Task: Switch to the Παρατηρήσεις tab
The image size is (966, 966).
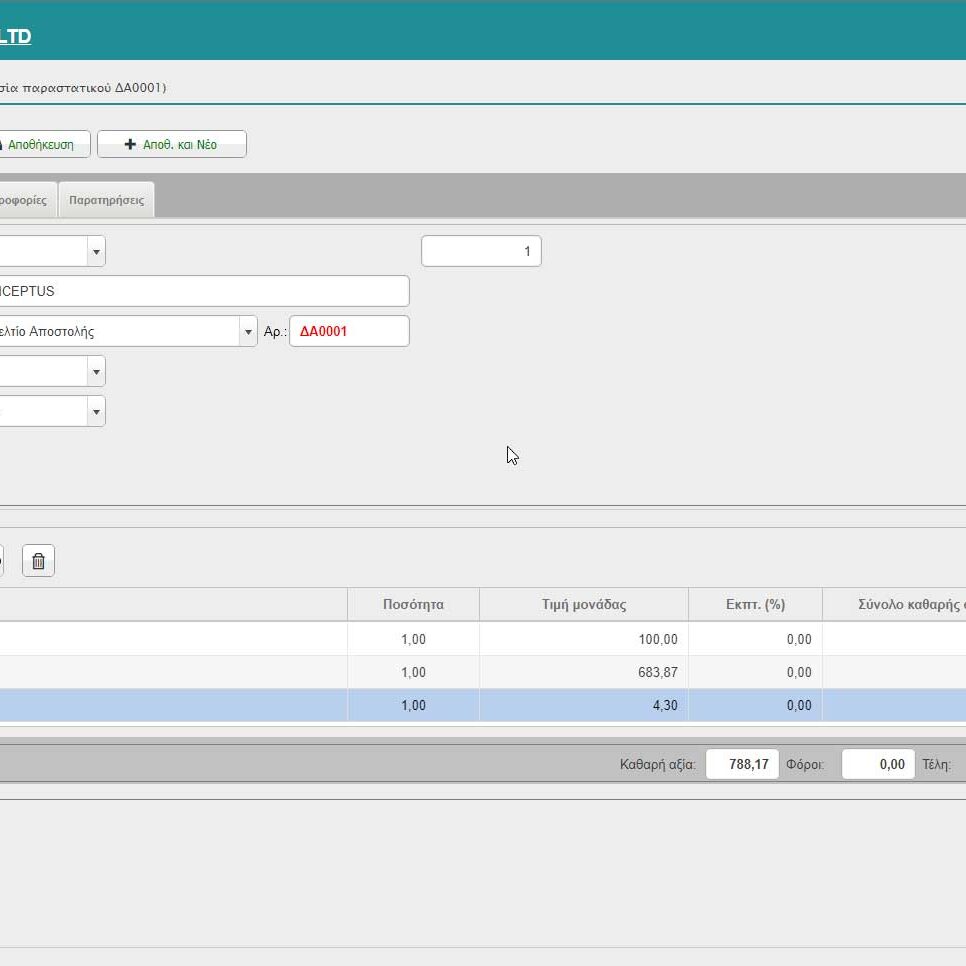Action: [106, 200]
